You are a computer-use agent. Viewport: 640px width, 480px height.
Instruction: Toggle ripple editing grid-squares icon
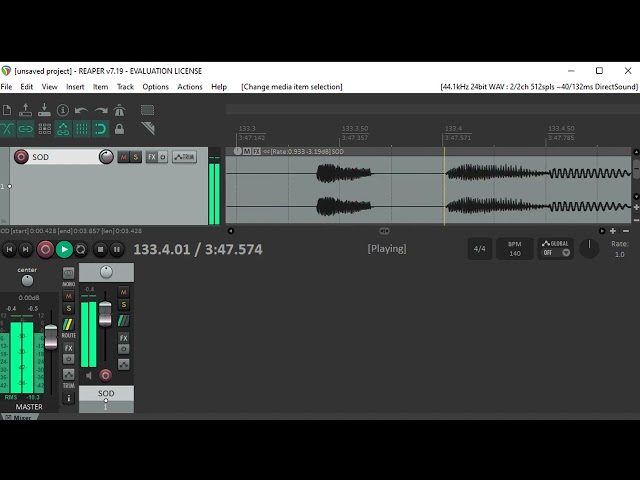(44, 129)
